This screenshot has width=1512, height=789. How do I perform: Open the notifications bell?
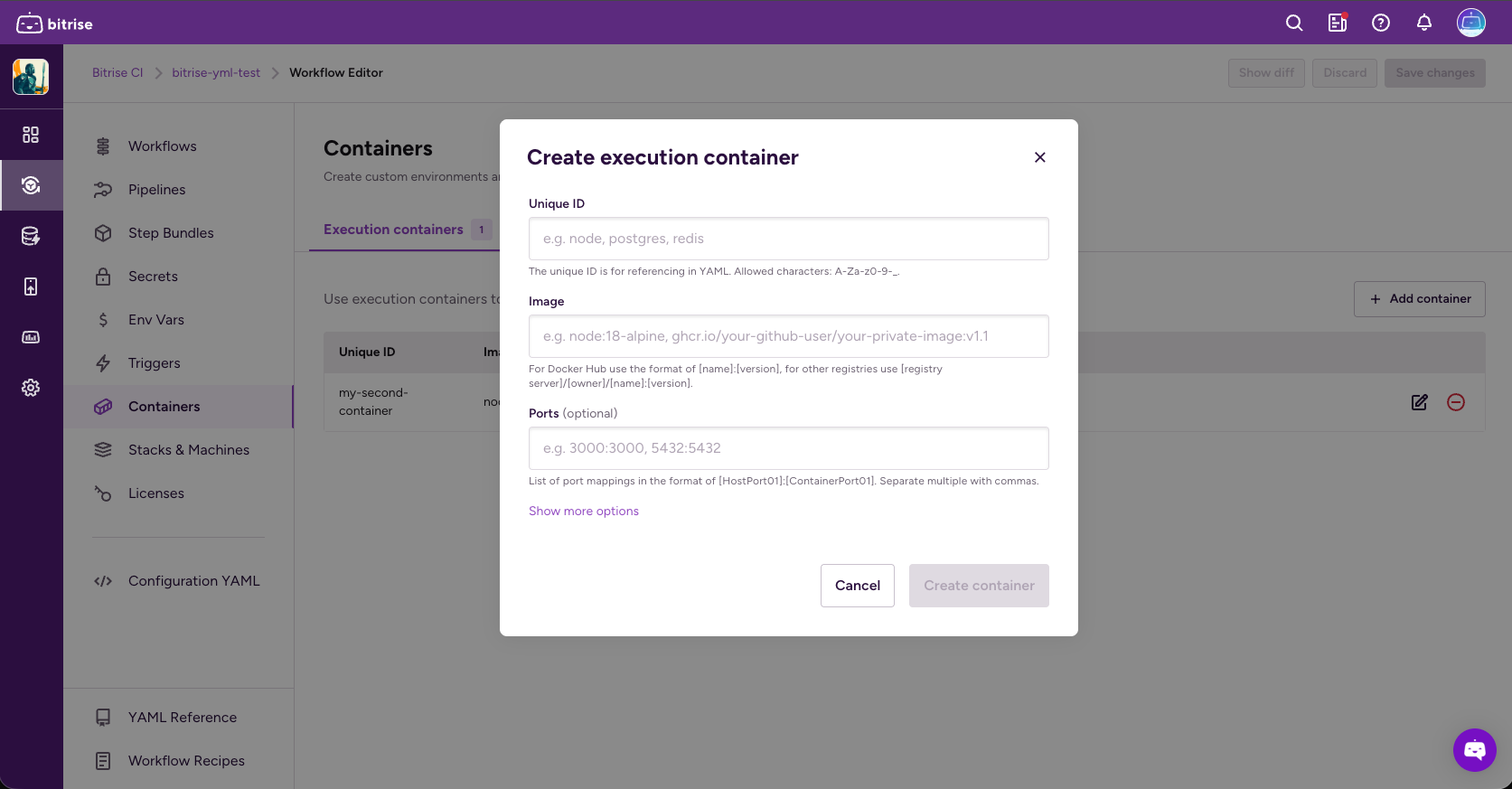point(1424,23)
